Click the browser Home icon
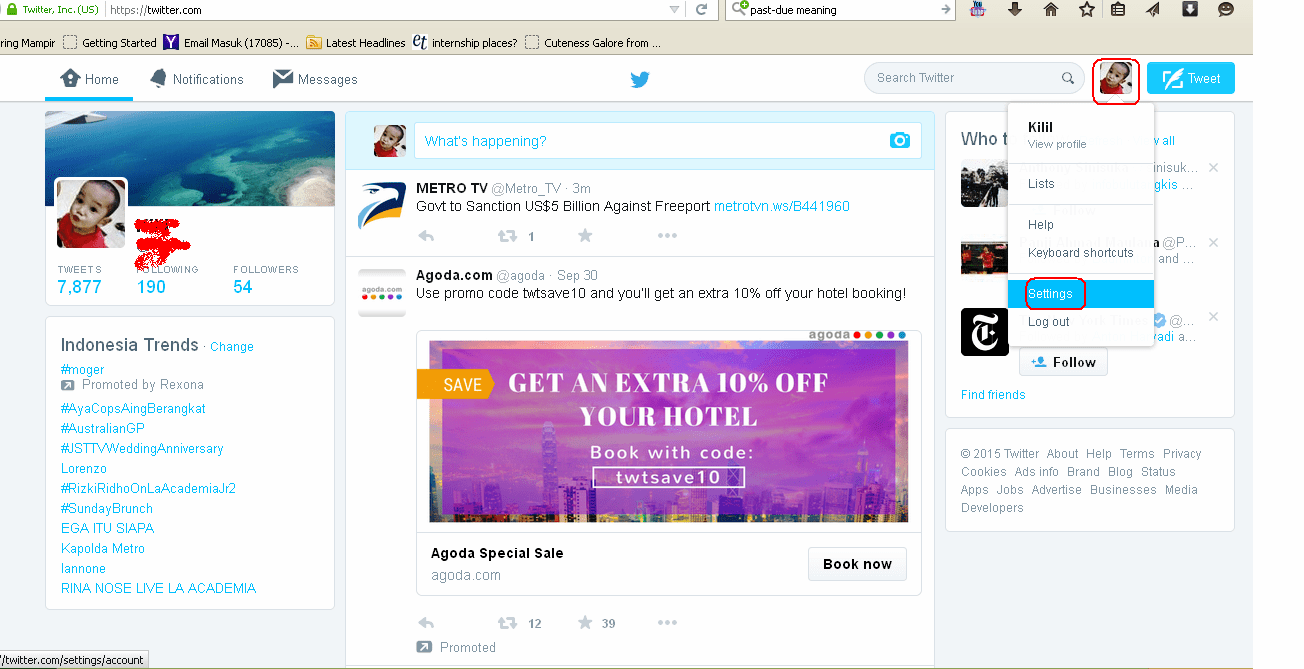This screenshot has height=669, width=1304. point(1051,10)
